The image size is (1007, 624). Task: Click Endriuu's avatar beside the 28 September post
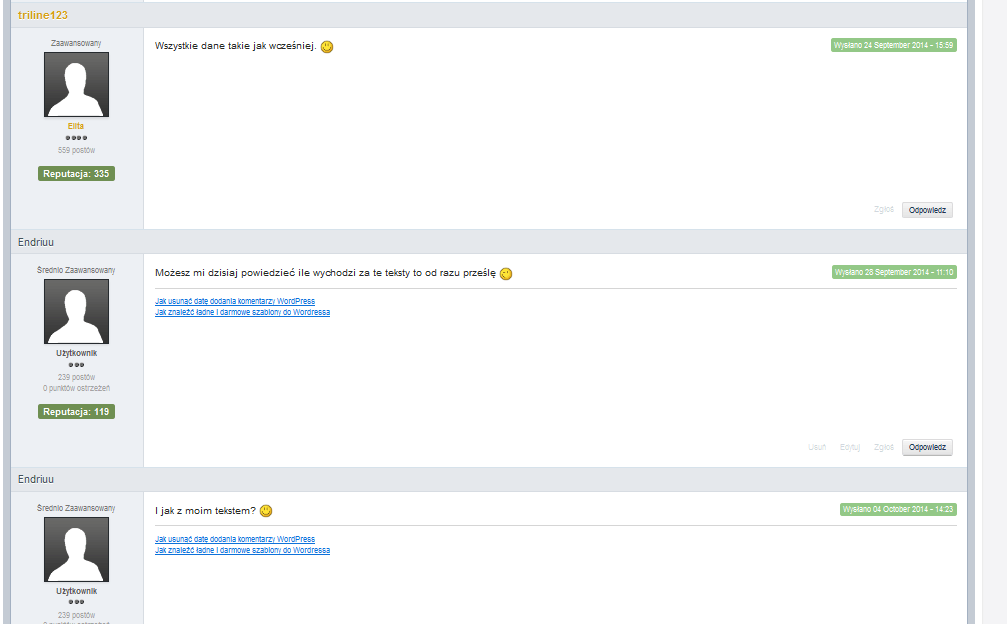pos(76,311)
